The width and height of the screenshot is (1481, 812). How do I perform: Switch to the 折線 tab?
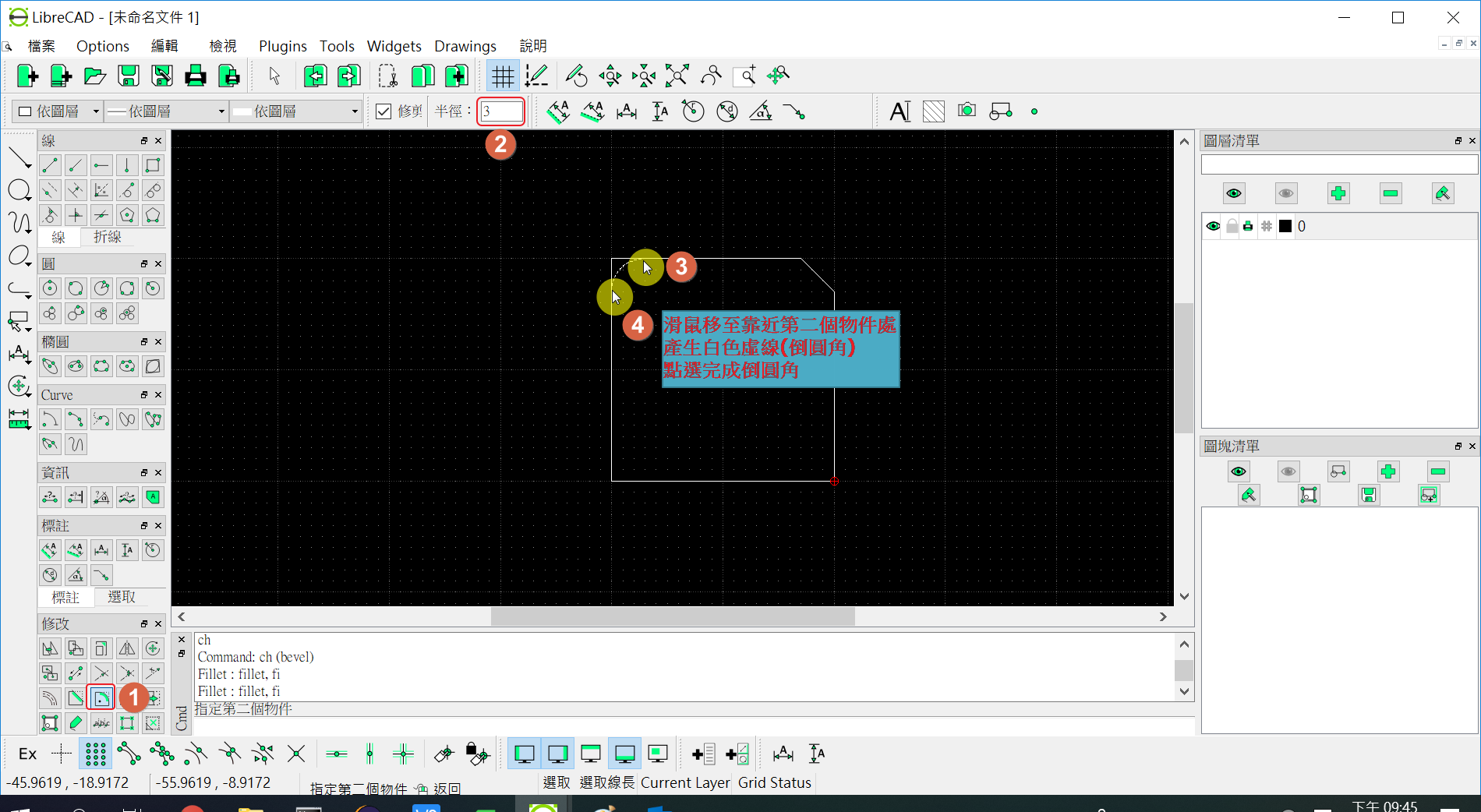(x=108, y=237)
